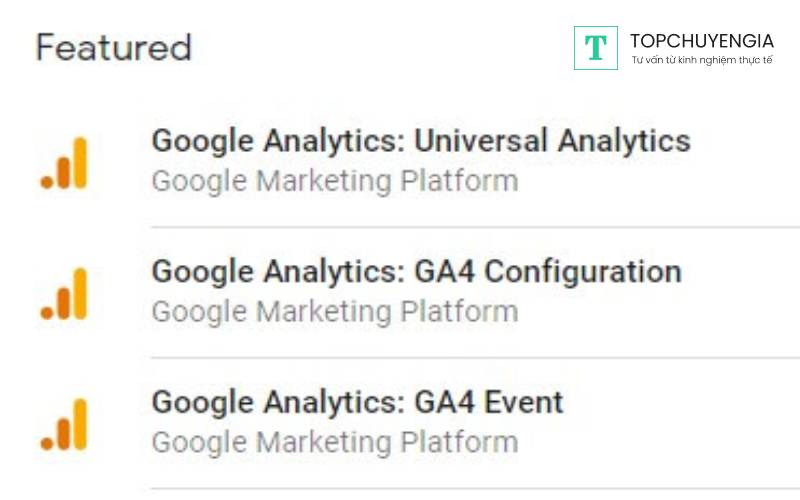
Task: Click divider line below GA4 Event entry
Action: (475, 488)
